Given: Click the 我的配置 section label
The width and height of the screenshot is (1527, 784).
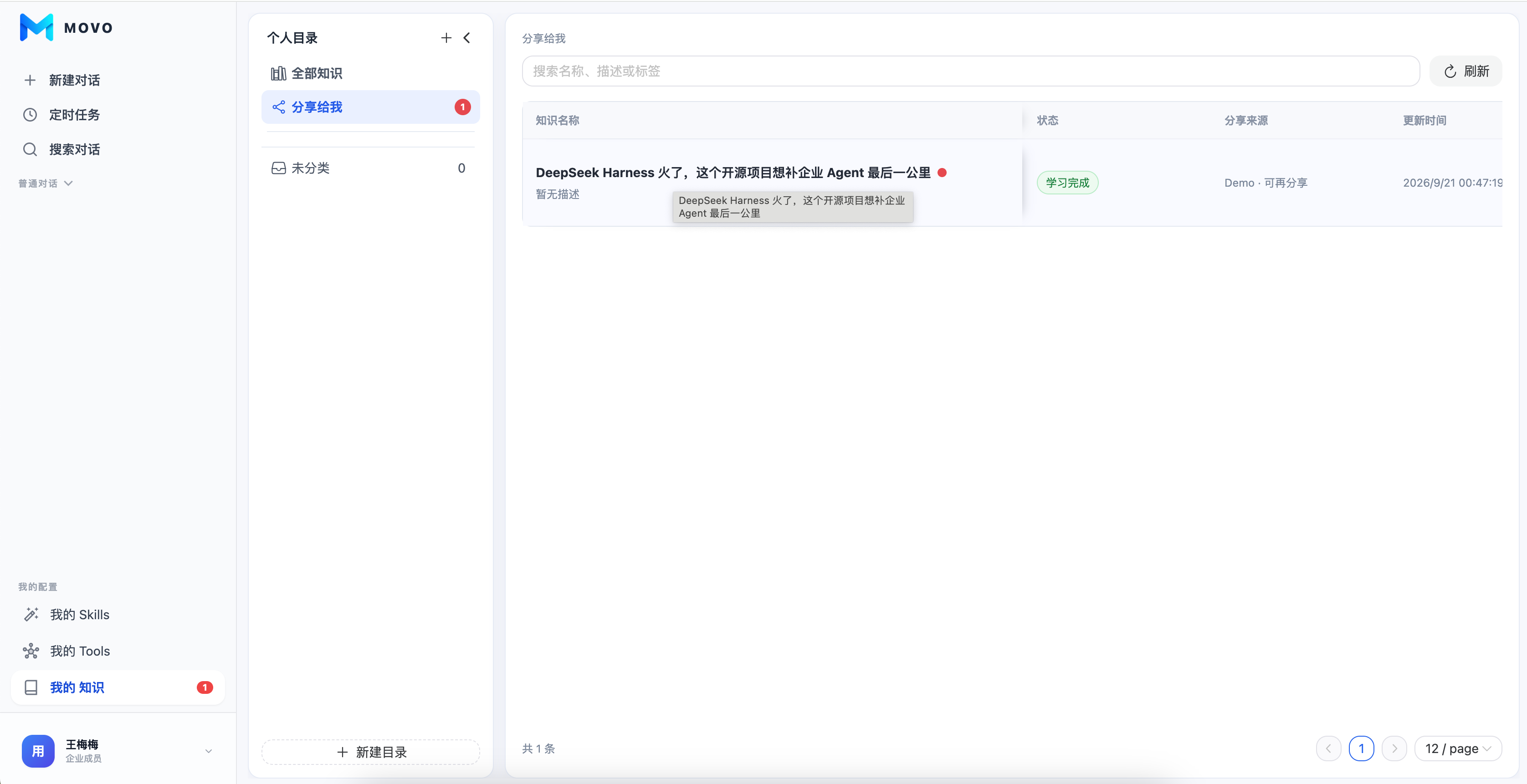Looking at the screenshot, I should click(x=38, y=587).
